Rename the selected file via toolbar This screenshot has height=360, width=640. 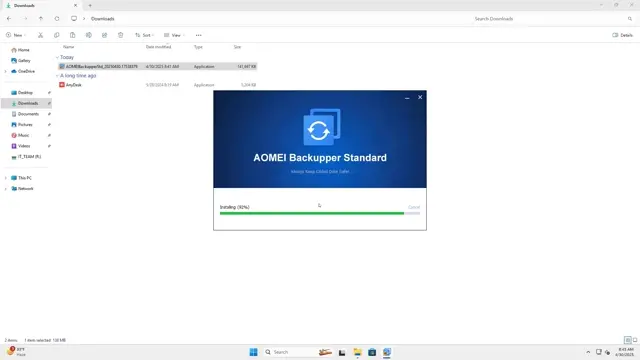pyautogui.click(x=89, y=35)
